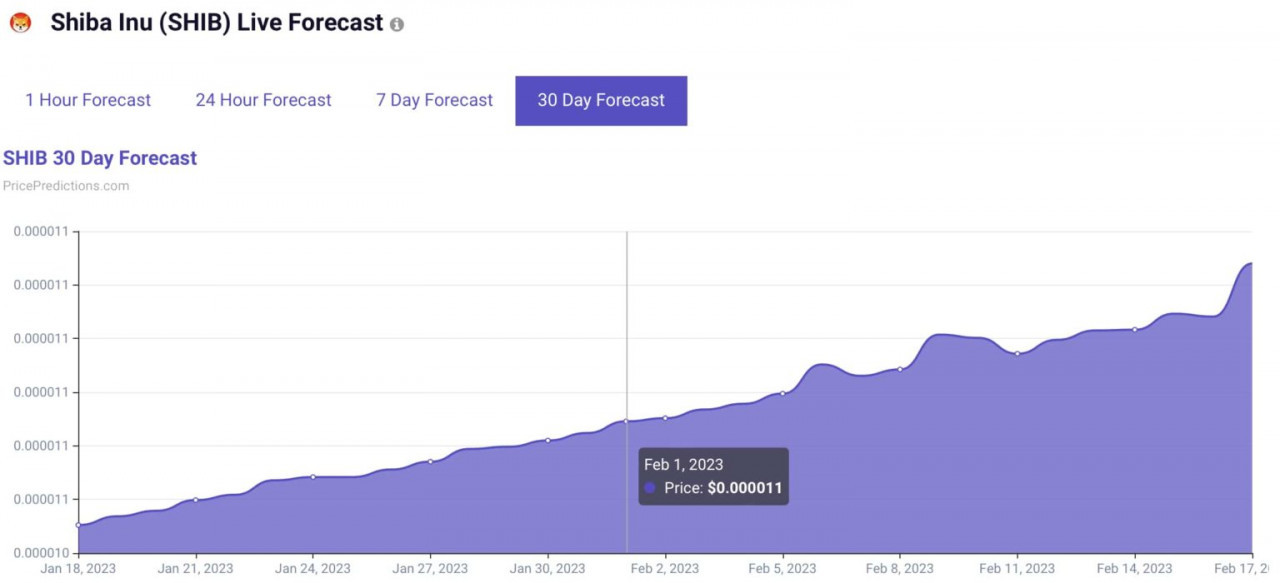Open the 7 Day Forecast tab
Image resolution: width=1280 pixels, height=583 pixels.
tap(434, 100)
